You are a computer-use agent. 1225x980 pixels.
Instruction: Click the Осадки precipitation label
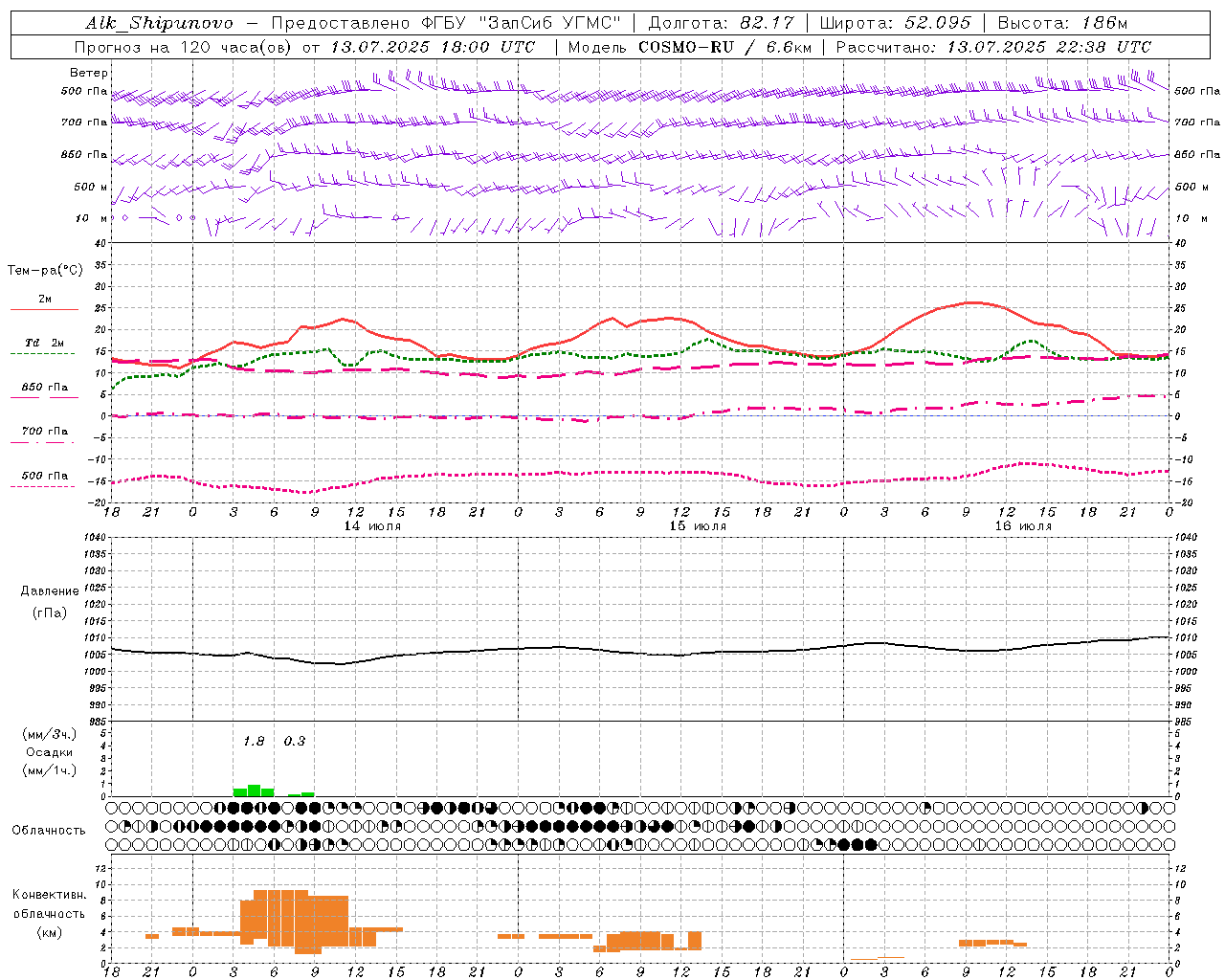[50, 752]
